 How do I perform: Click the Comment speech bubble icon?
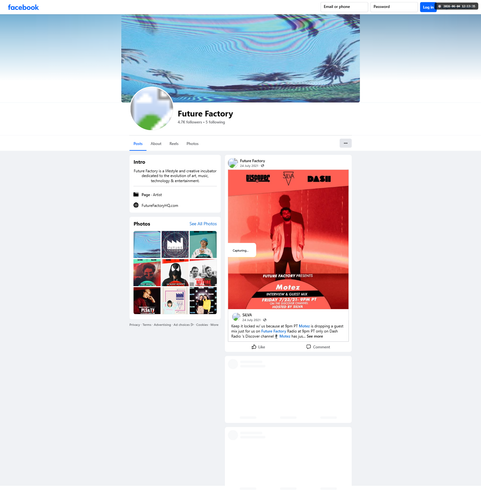click(x=308, y=347)
